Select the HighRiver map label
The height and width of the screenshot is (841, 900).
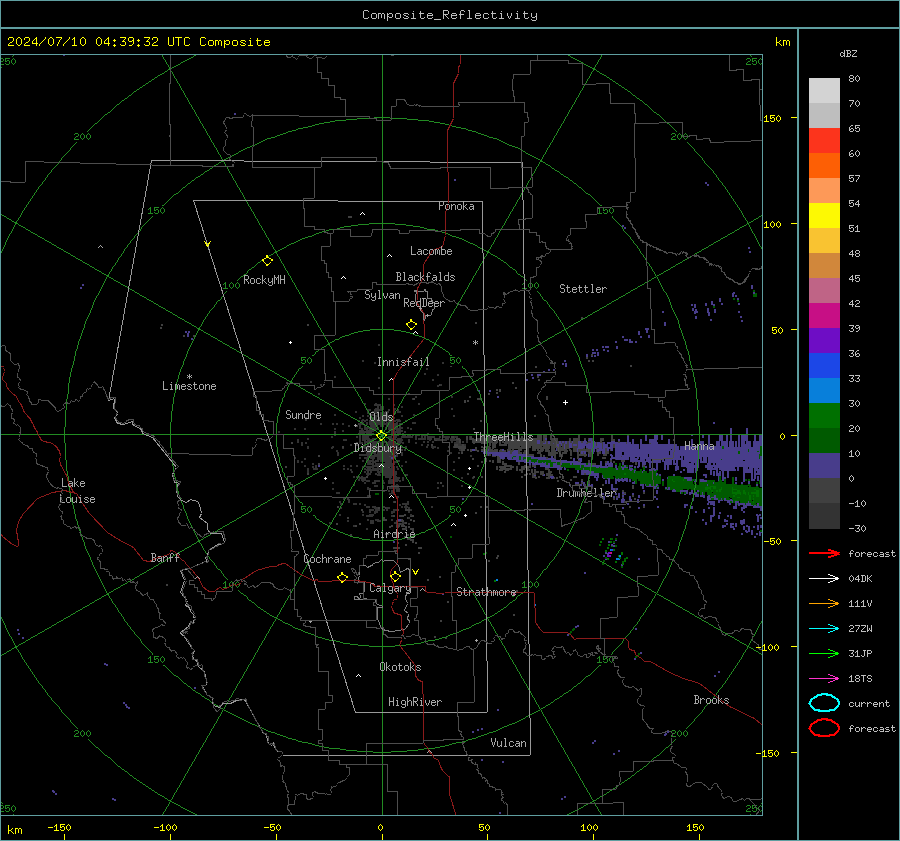click(415, 702)
